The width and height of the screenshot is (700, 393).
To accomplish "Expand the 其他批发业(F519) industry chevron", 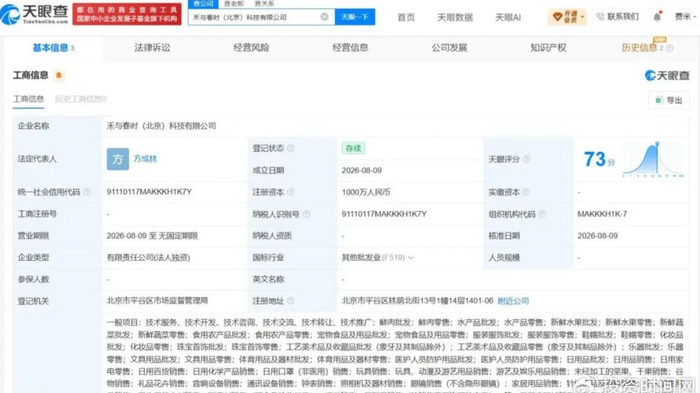I will tap(411, 258).
